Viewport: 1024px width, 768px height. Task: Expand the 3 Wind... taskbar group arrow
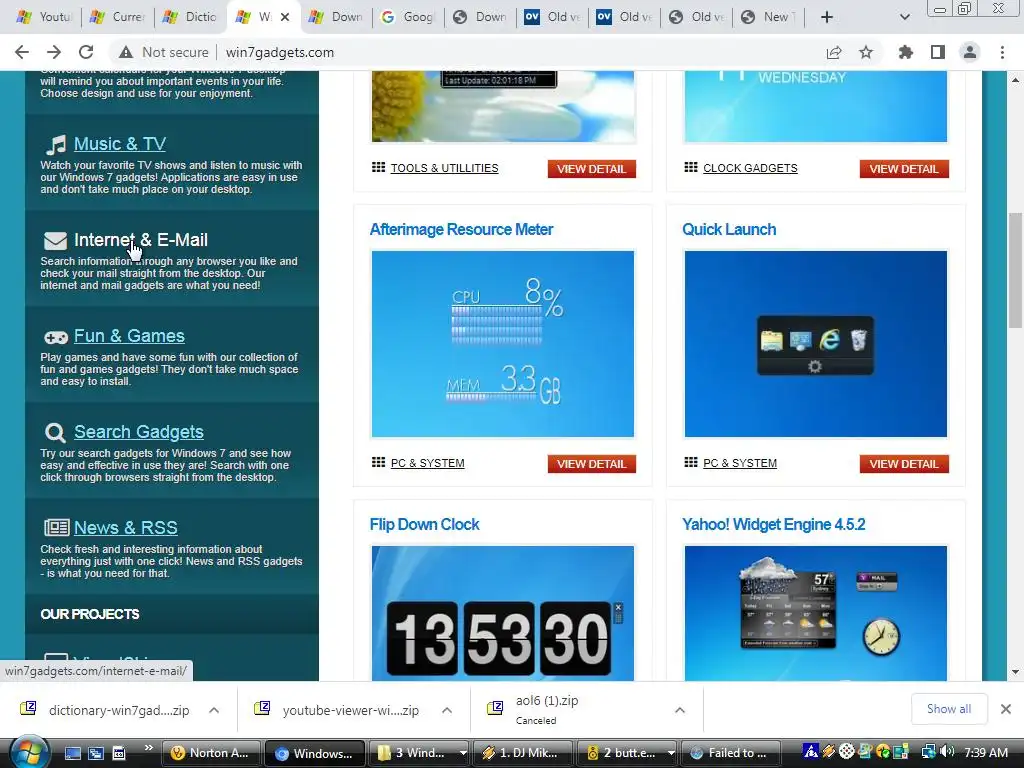pos(463,753)
